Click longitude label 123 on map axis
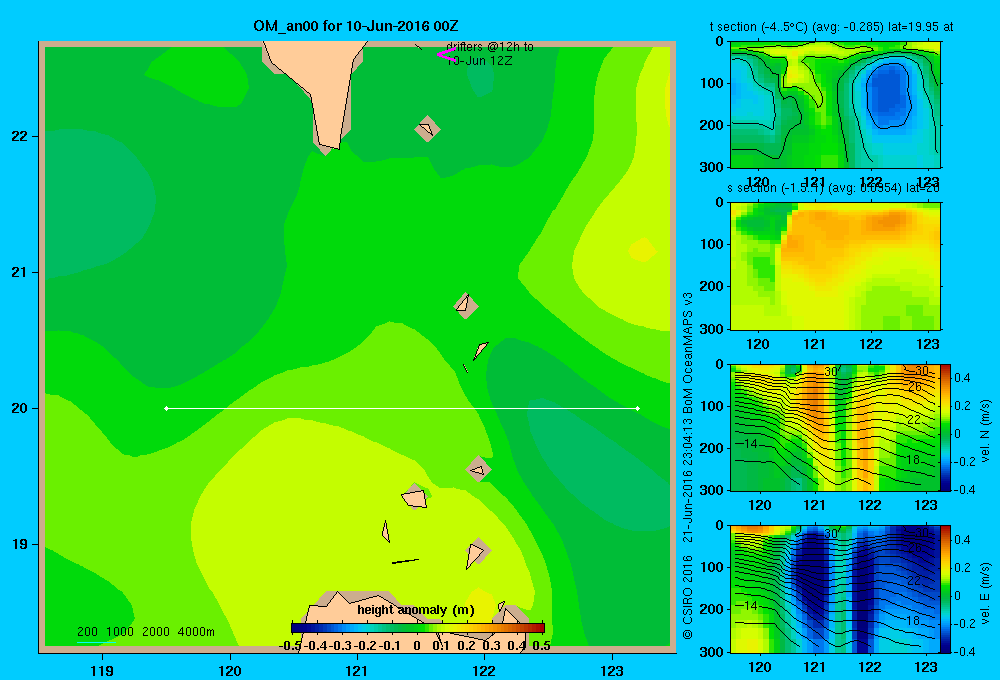1000x680 pixels. point(612,670)
